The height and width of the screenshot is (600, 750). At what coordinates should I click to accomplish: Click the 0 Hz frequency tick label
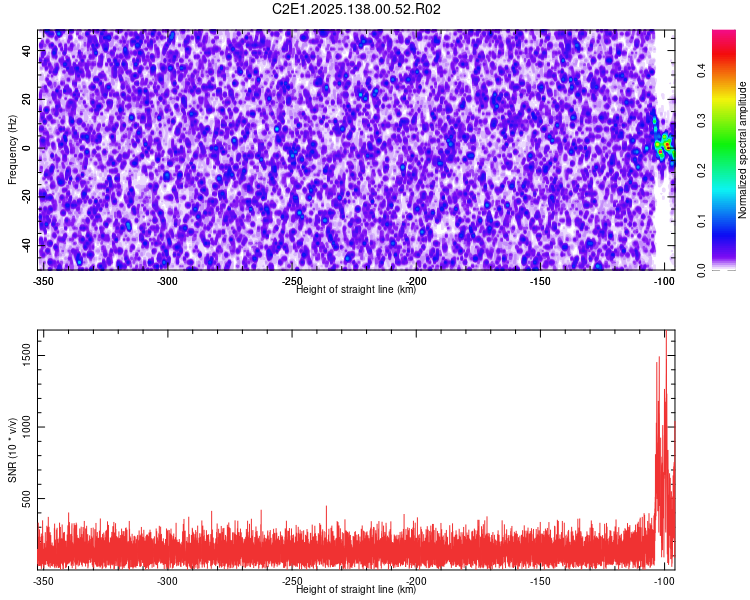(26, 148)
